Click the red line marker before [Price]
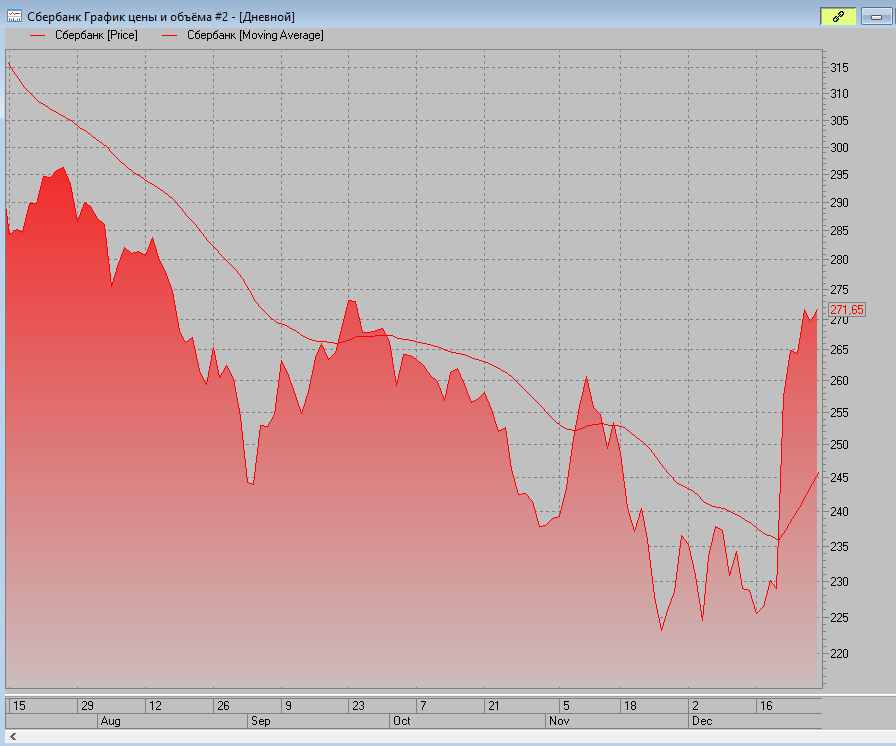Screen dimensions: 896x746 tap(37, 35)
